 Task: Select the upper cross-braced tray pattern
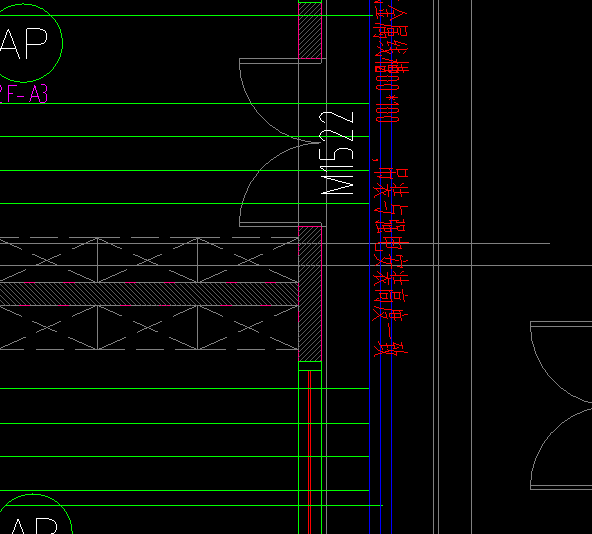coord(149,260)
